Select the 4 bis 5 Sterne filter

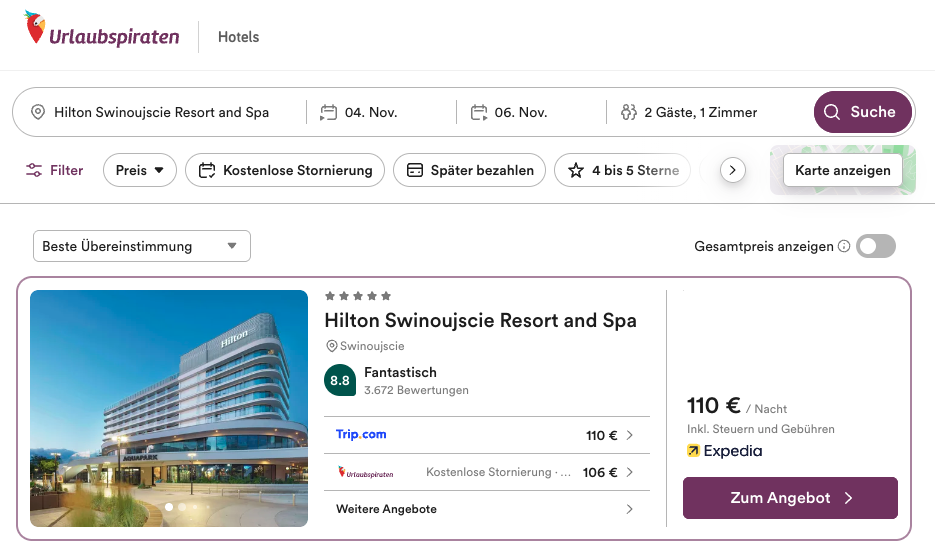pyautogui.click(x=623, y=170)
